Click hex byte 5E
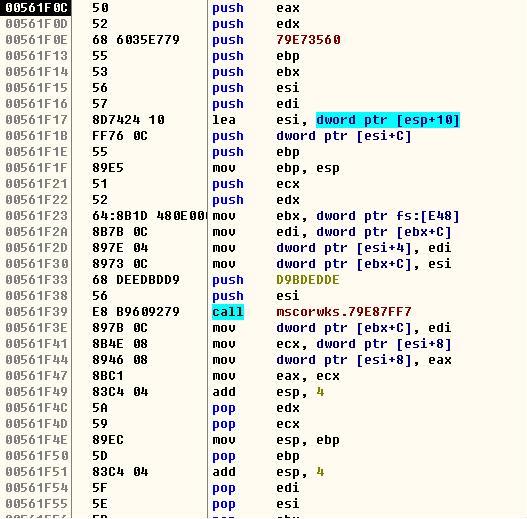The width and height of the screenshot is (527, 519). (100, 504)
